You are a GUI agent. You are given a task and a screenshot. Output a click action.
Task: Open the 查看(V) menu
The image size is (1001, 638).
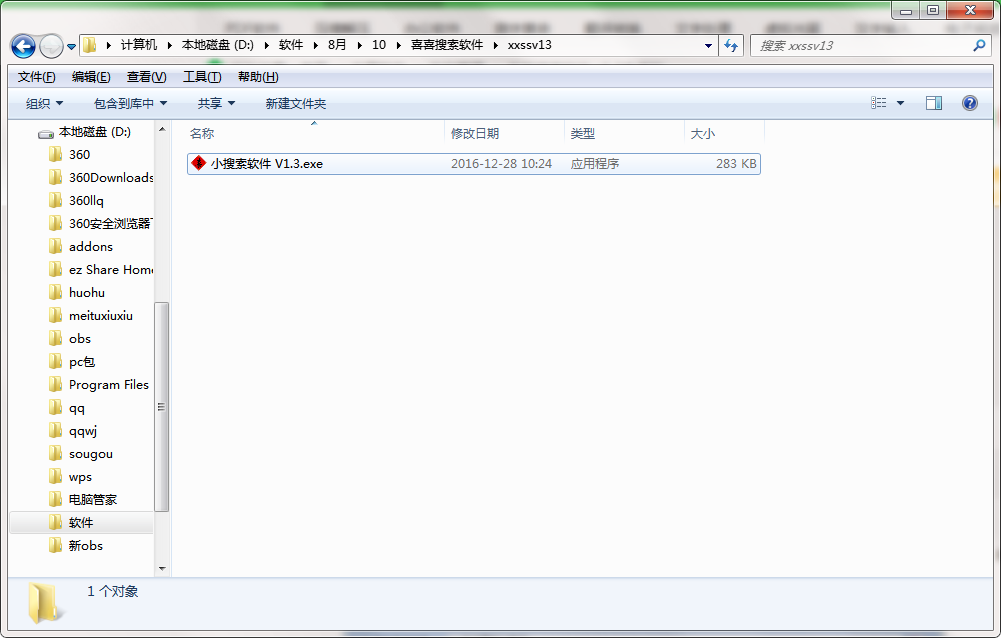tap(146, 77)
